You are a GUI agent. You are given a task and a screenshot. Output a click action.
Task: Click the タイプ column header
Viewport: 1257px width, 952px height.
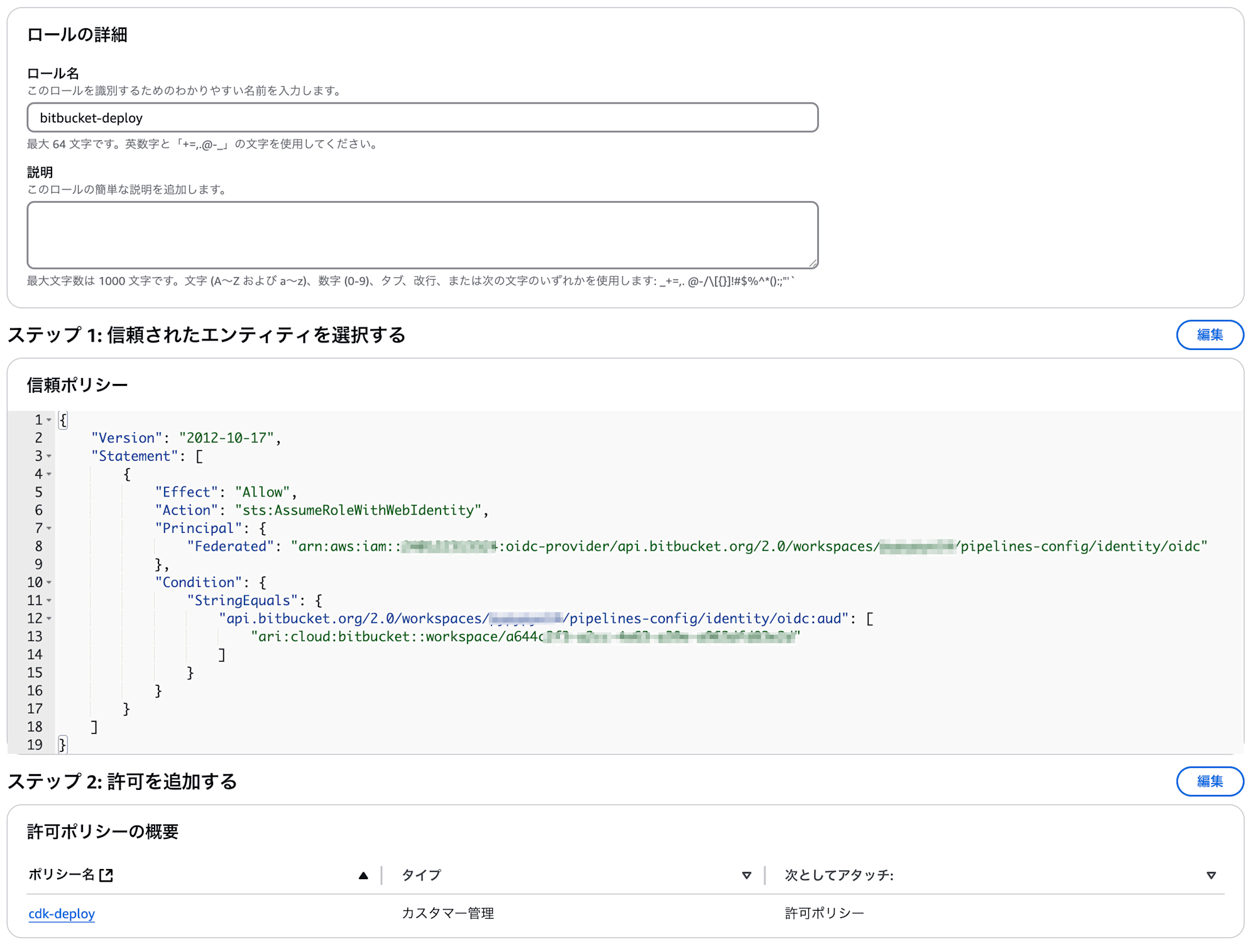coord(421,875)
